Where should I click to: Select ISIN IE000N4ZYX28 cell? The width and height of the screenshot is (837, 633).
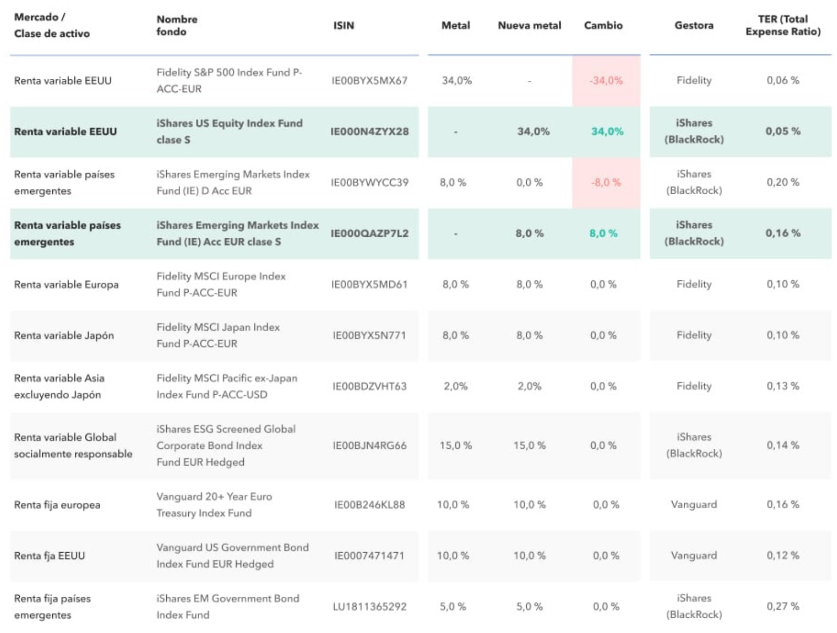pos(369,132)
